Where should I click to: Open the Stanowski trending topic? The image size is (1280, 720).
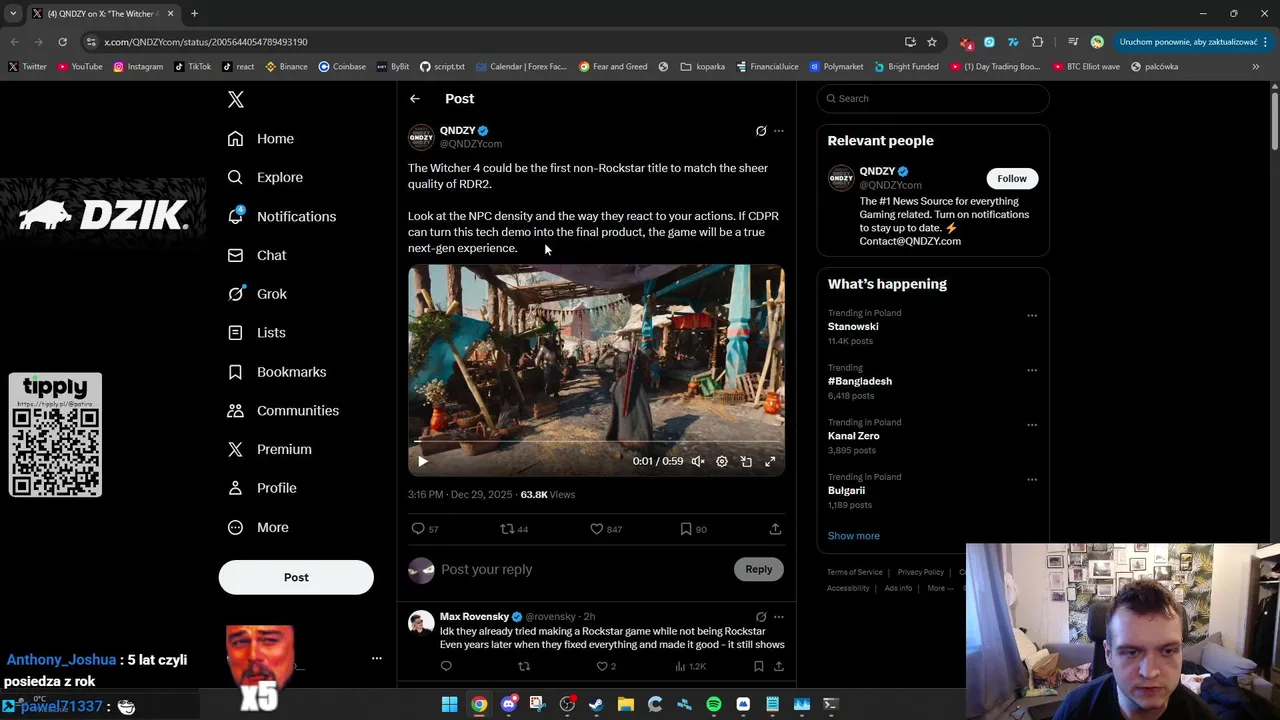pos(853,327)
